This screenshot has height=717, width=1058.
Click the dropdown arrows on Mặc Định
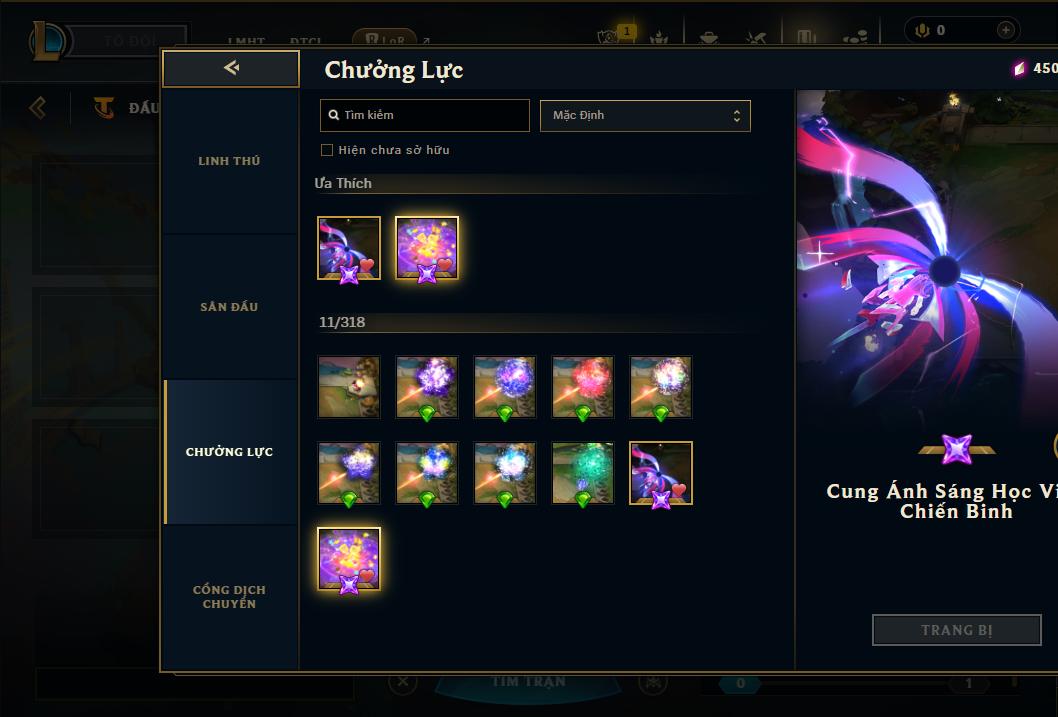point(737,116)
